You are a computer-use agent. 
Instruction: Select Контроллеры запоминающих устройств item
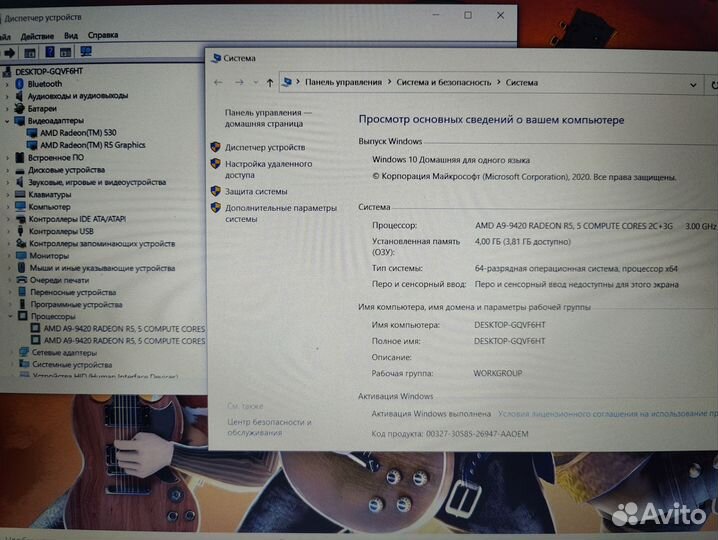pos(102,244)
